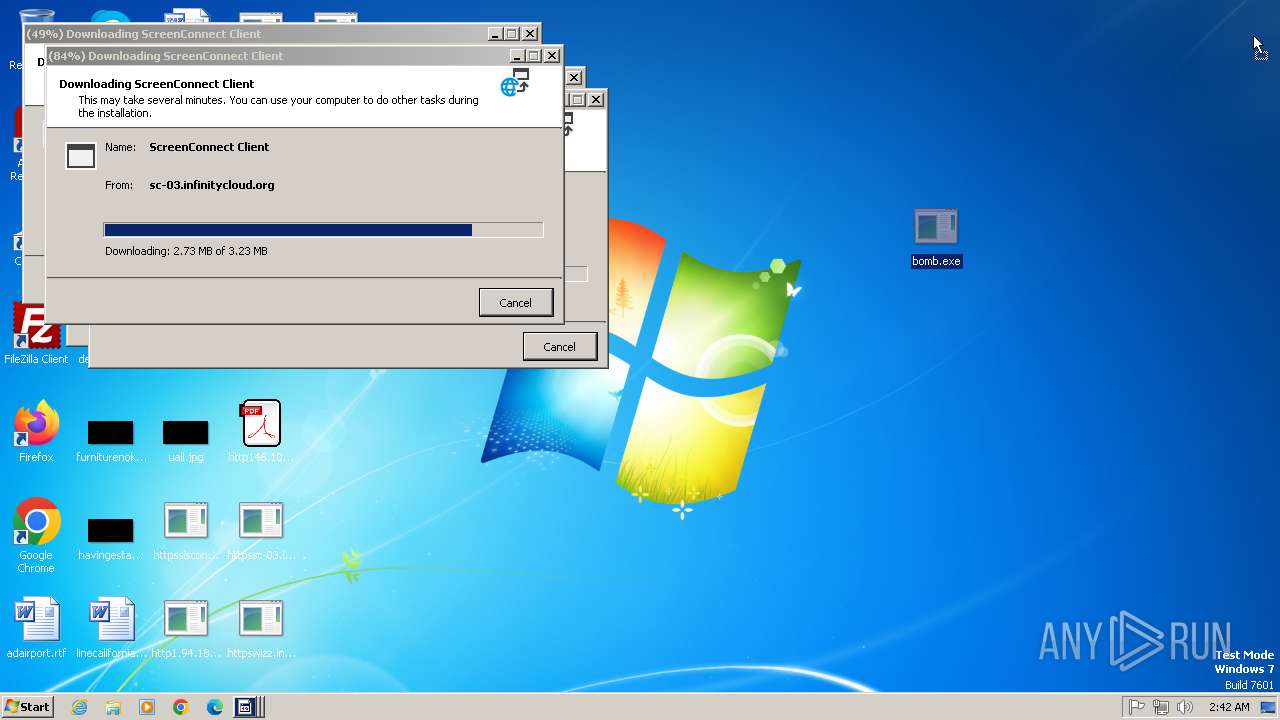This screenshot has width=1280, height=720.
Task: Select the Firefox desktop shortcut
Action: [x=36, y=432]
